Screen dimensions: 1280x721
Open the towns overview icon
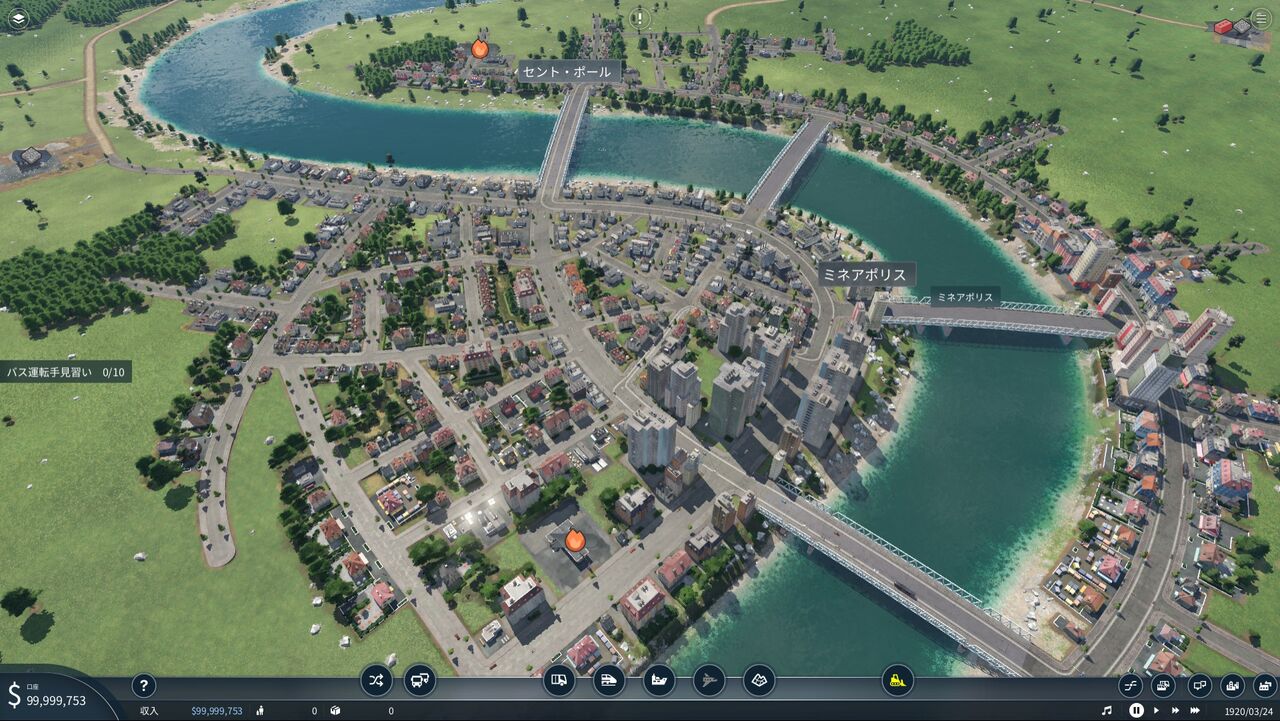(x=1233, y=685)
